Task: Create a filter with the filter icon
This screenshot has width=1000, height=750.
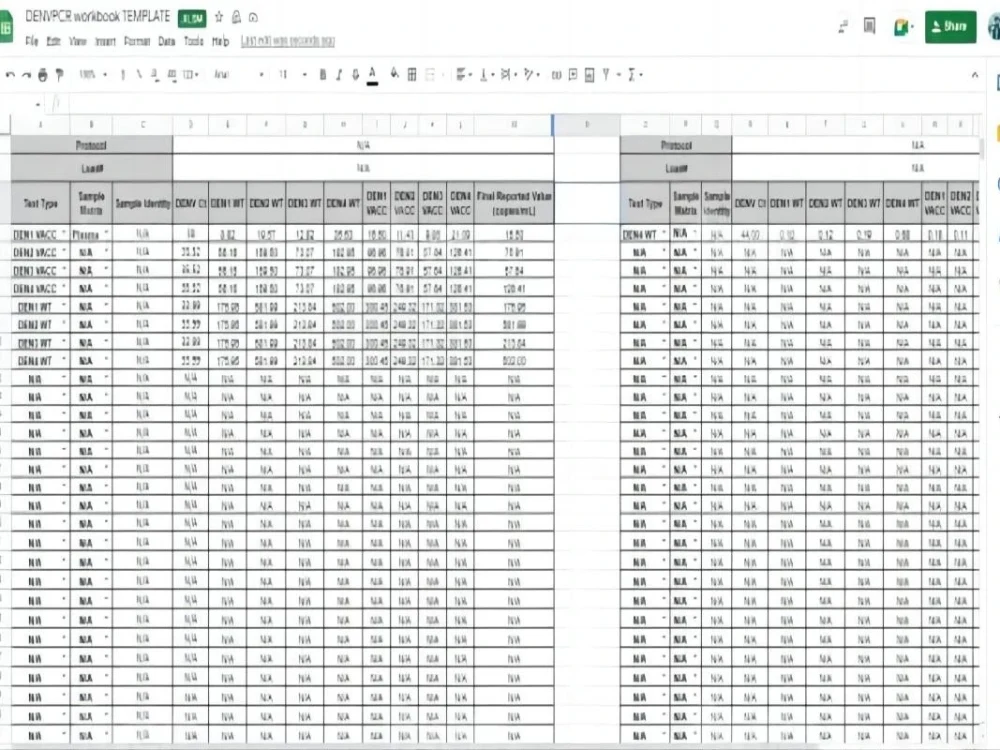Action: pos(606,75)
